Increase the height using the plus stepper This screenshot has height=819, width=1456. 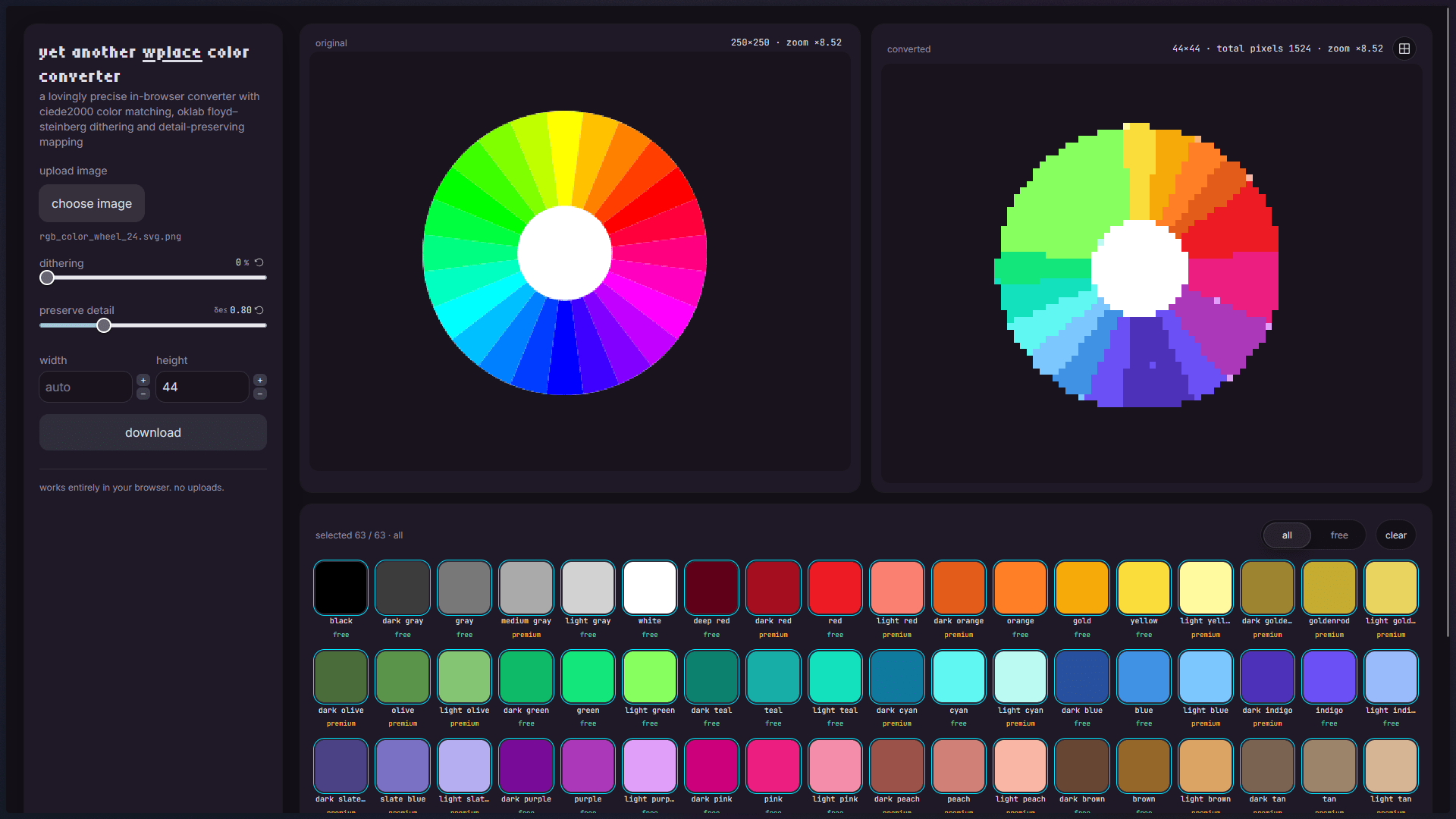[259, 379]
